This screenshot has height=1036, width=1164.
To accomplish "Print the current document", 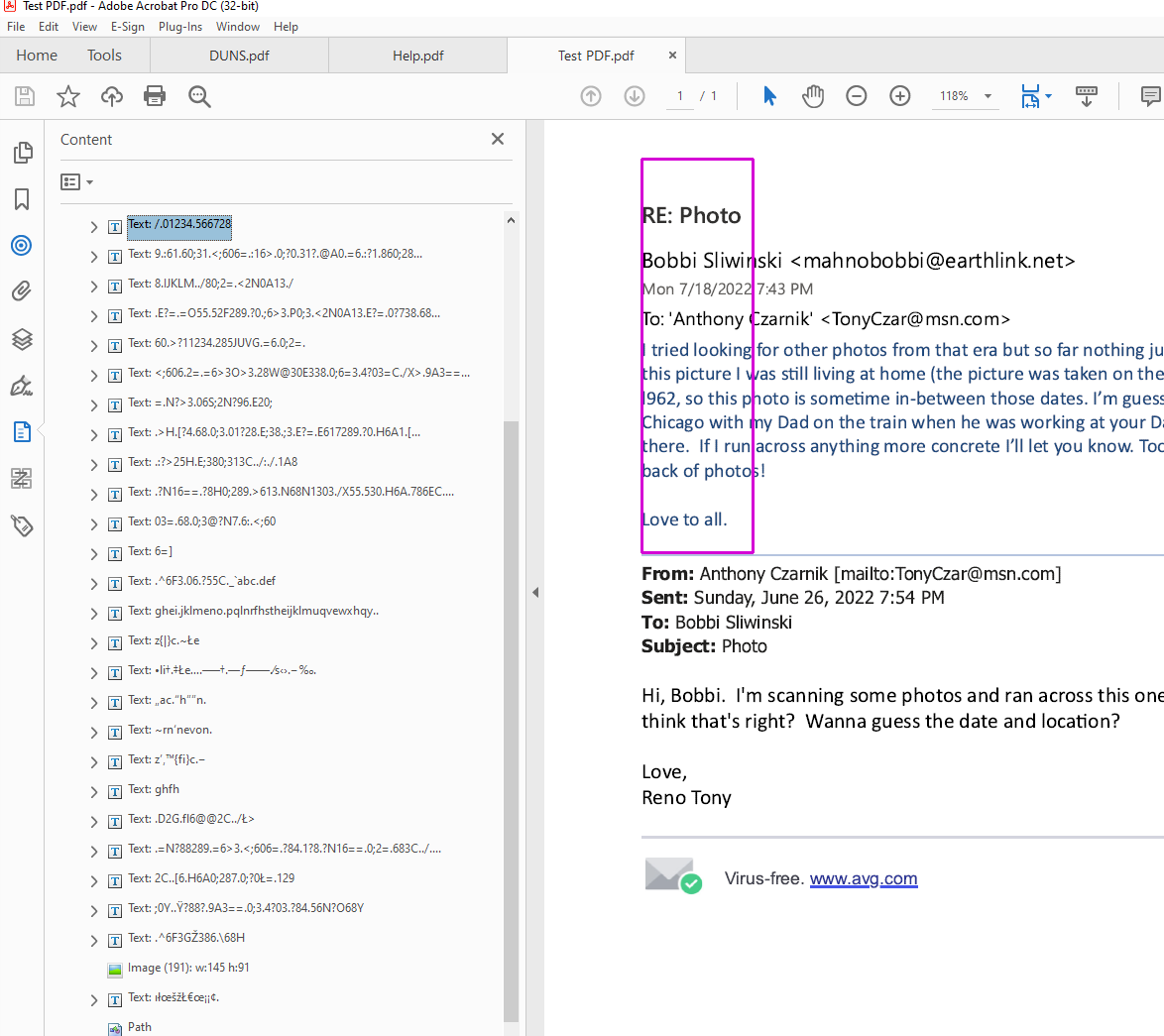I will tap(156, 95).
